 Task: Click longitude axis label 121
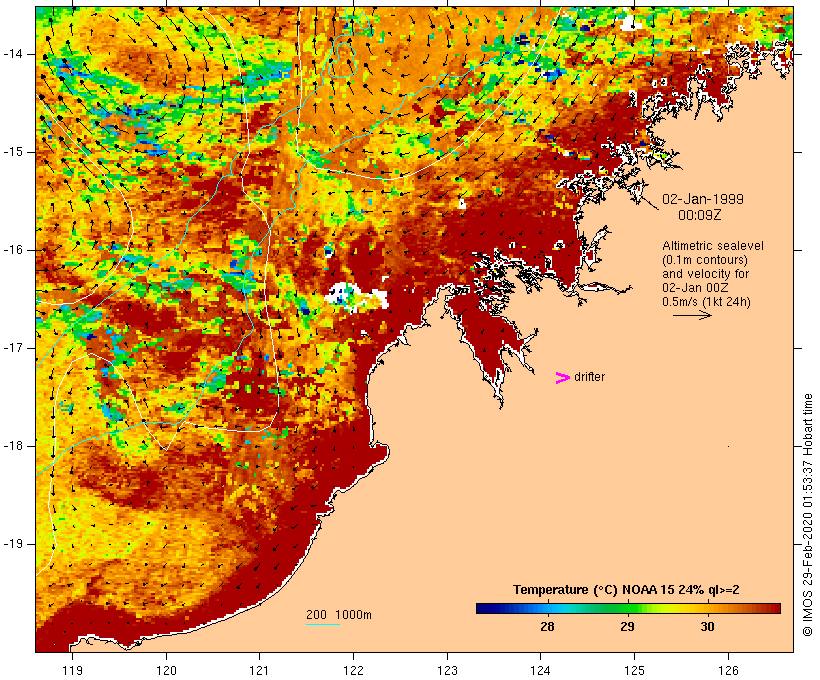259,670
